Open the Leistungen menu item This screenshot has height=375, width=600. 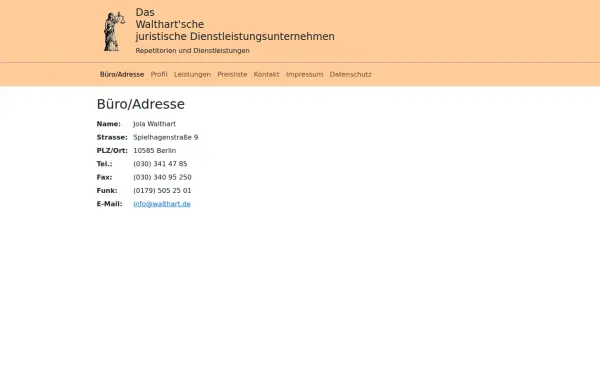(x=192, y=74)
